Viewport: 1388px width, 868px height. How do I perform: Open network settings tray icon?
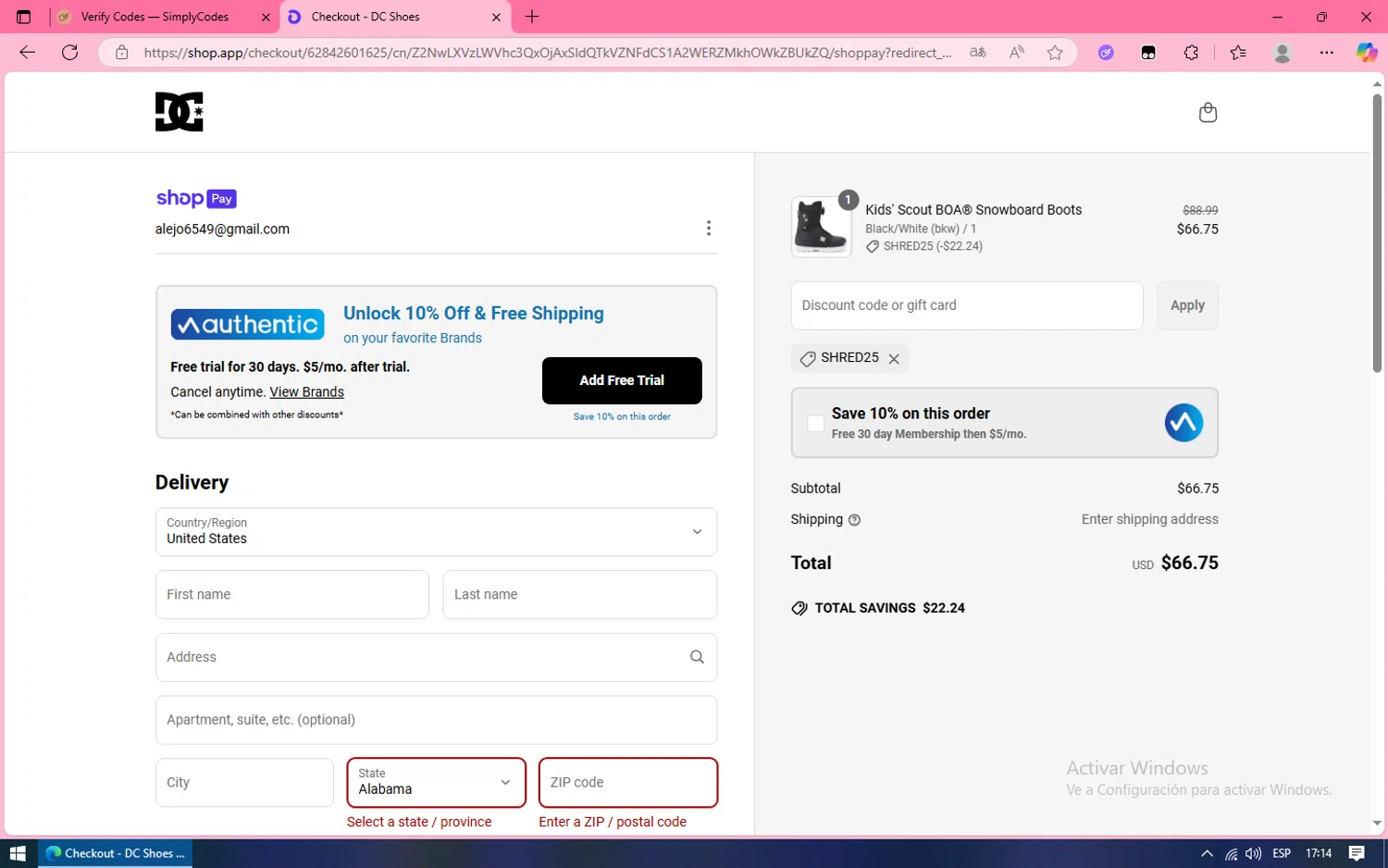[1231, 853]
